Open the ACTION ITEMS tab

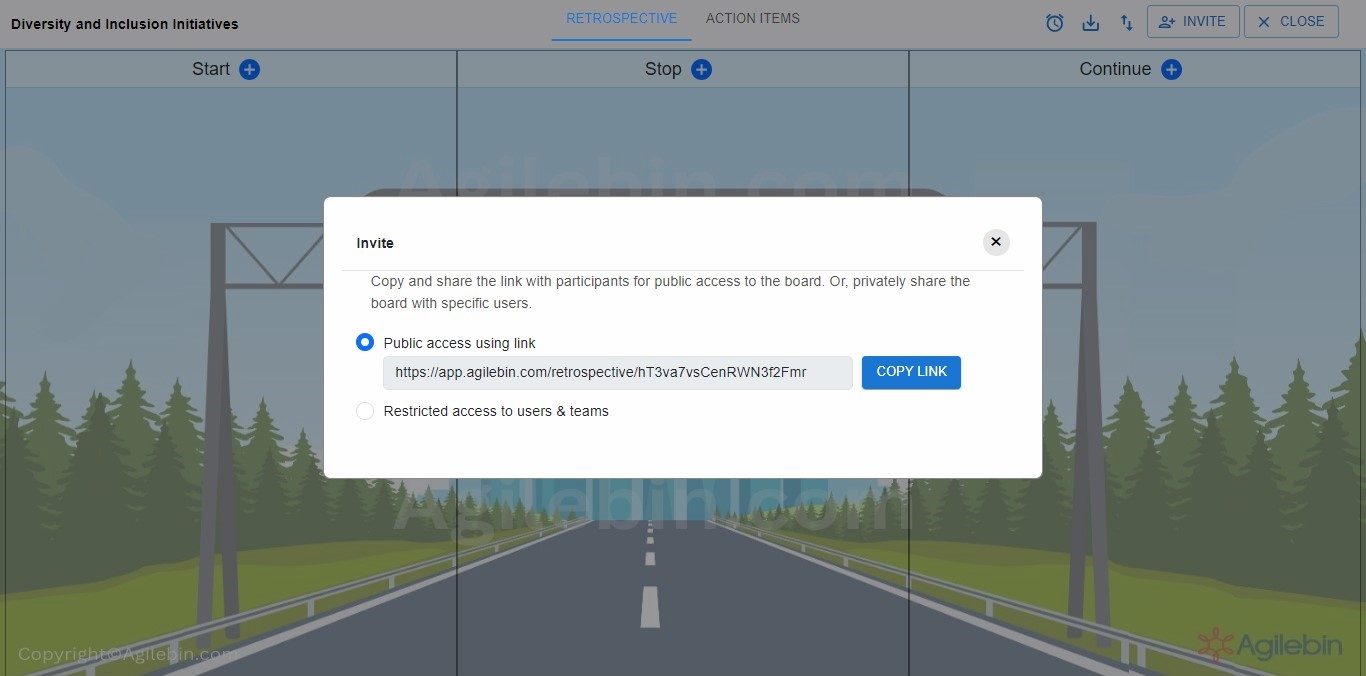click(x=752, y=17)
